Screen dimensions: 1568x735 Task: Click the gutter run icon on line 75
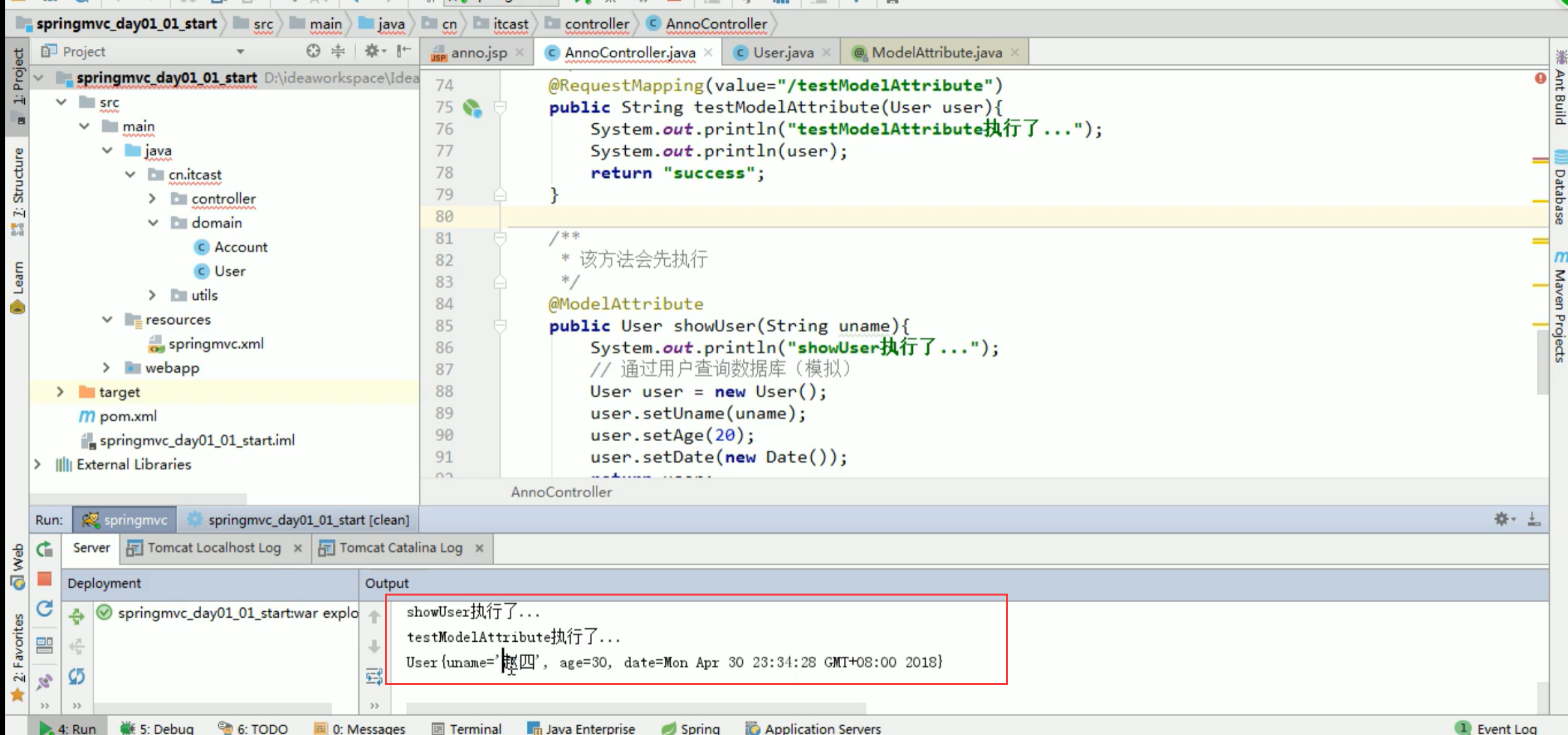pos(472,108)
